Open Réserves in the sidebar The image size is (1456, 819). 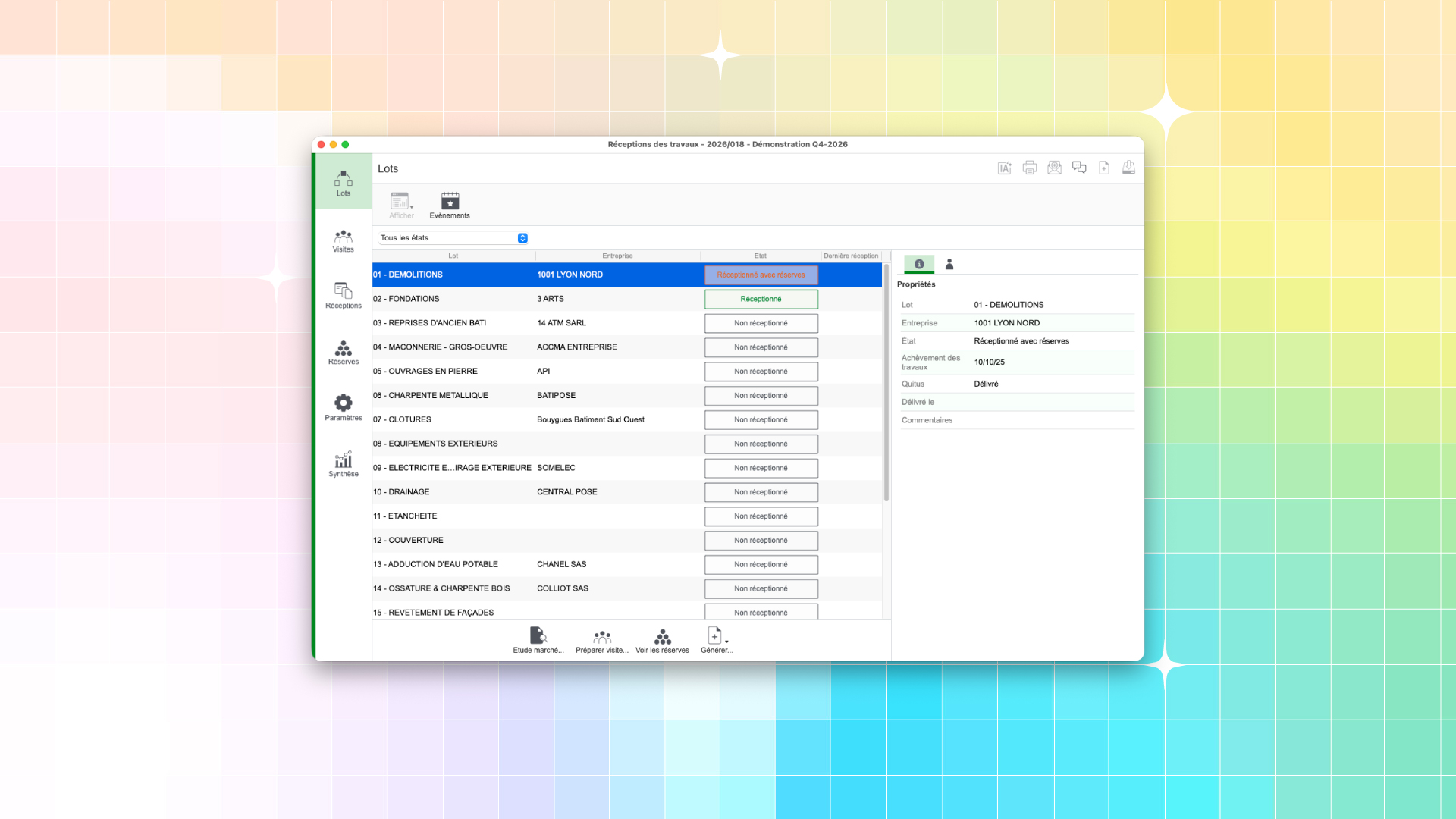pos(344,353)
